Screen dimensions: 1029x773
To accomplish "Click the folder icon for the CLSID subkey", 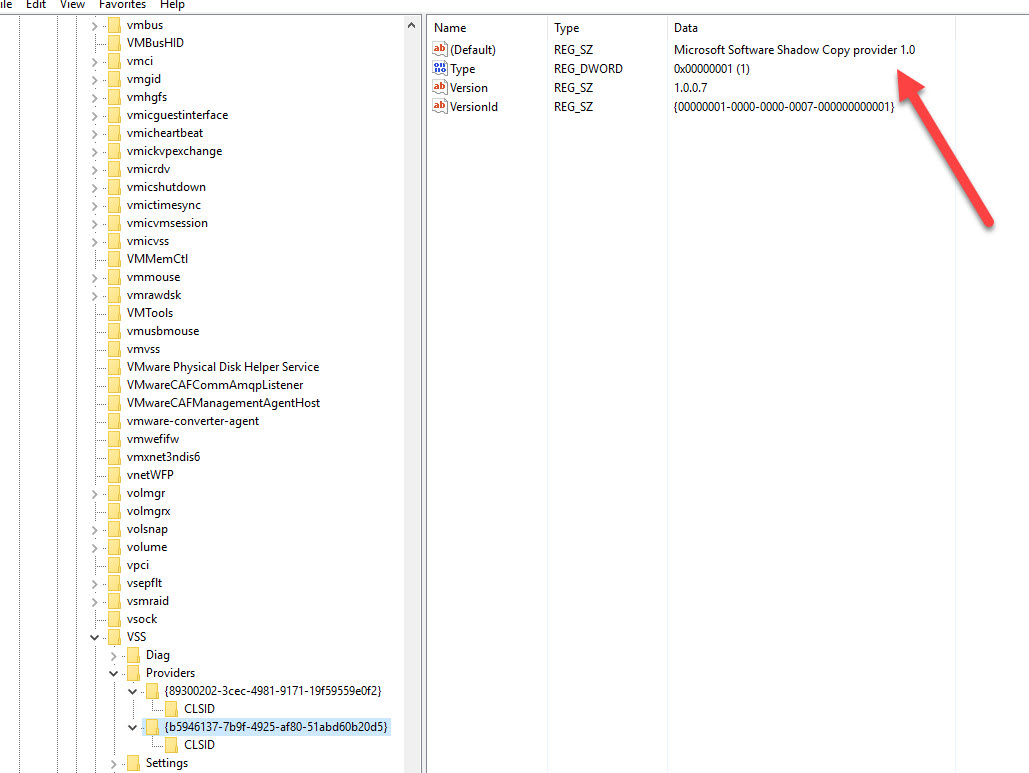I will coord(170,744).
